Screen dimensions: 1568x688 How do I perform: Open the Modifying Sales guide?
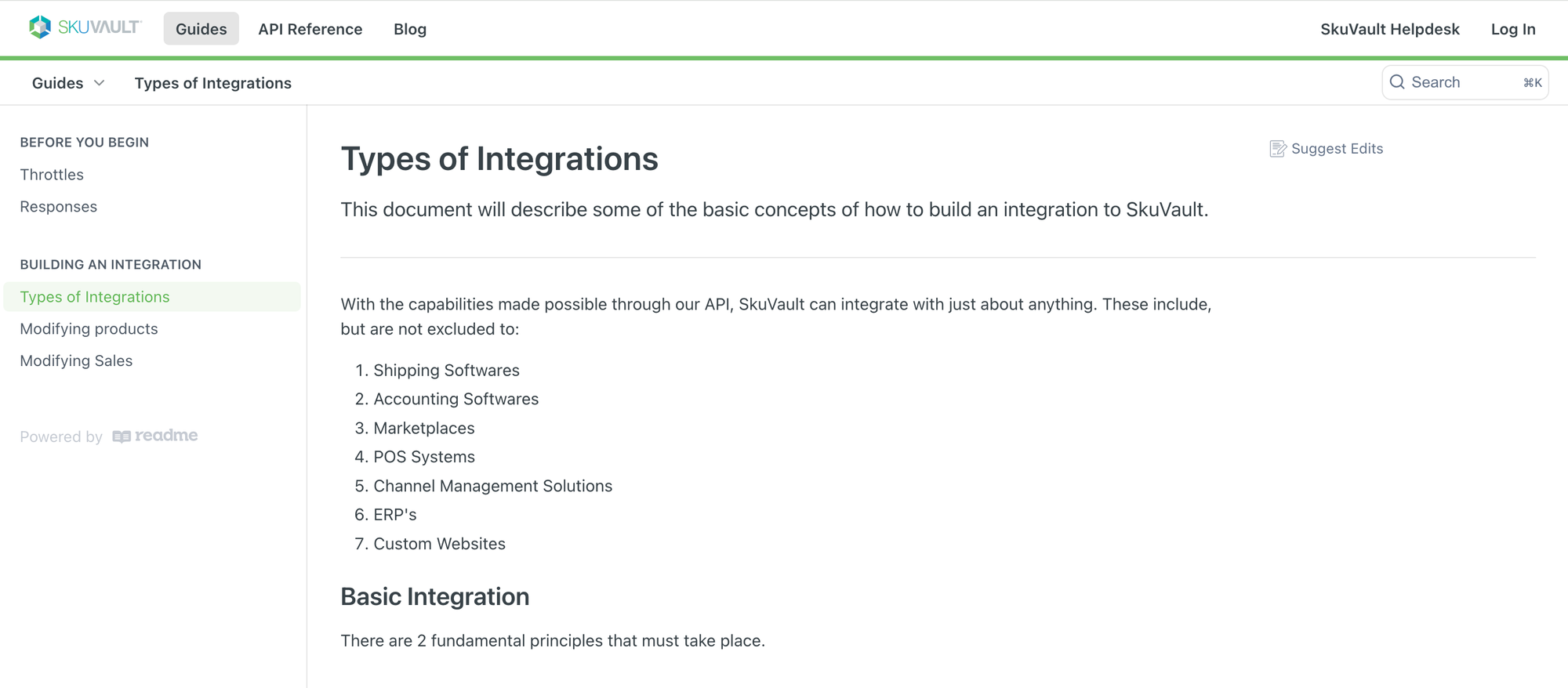pos(75,360)
